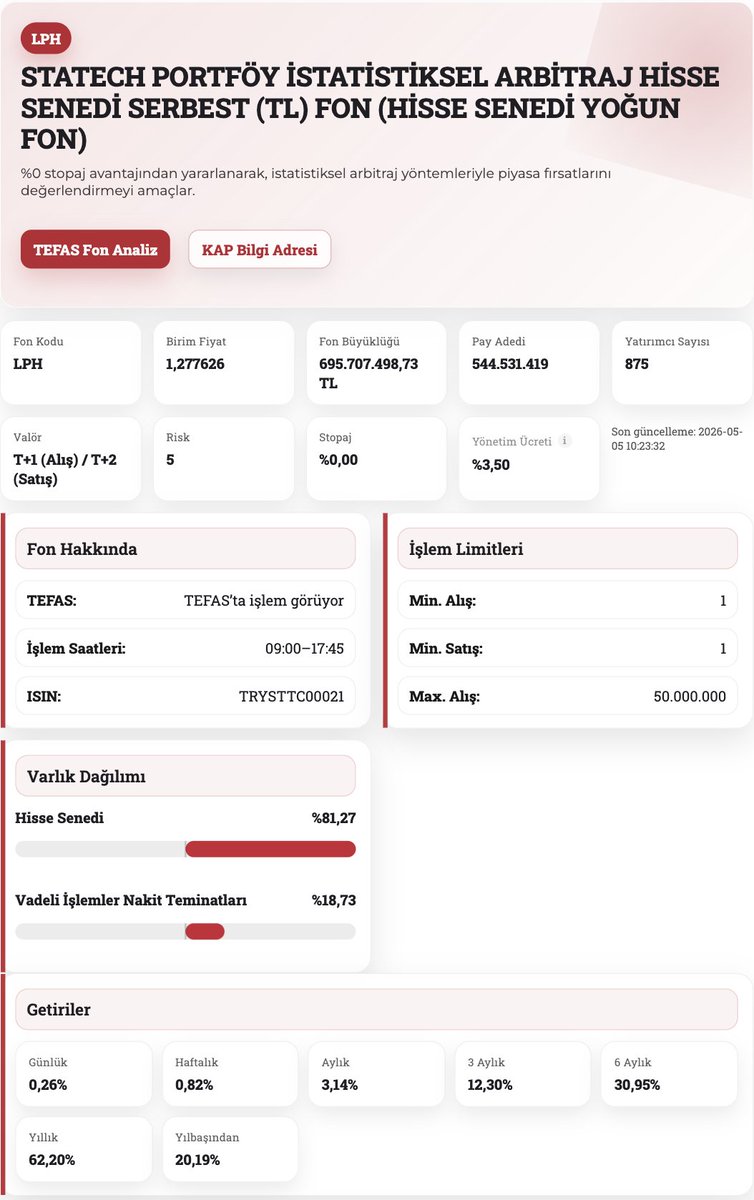Click the Yönetim Ücreti value %3,50
754x1200 pixels.
click(x=491, y=465)
